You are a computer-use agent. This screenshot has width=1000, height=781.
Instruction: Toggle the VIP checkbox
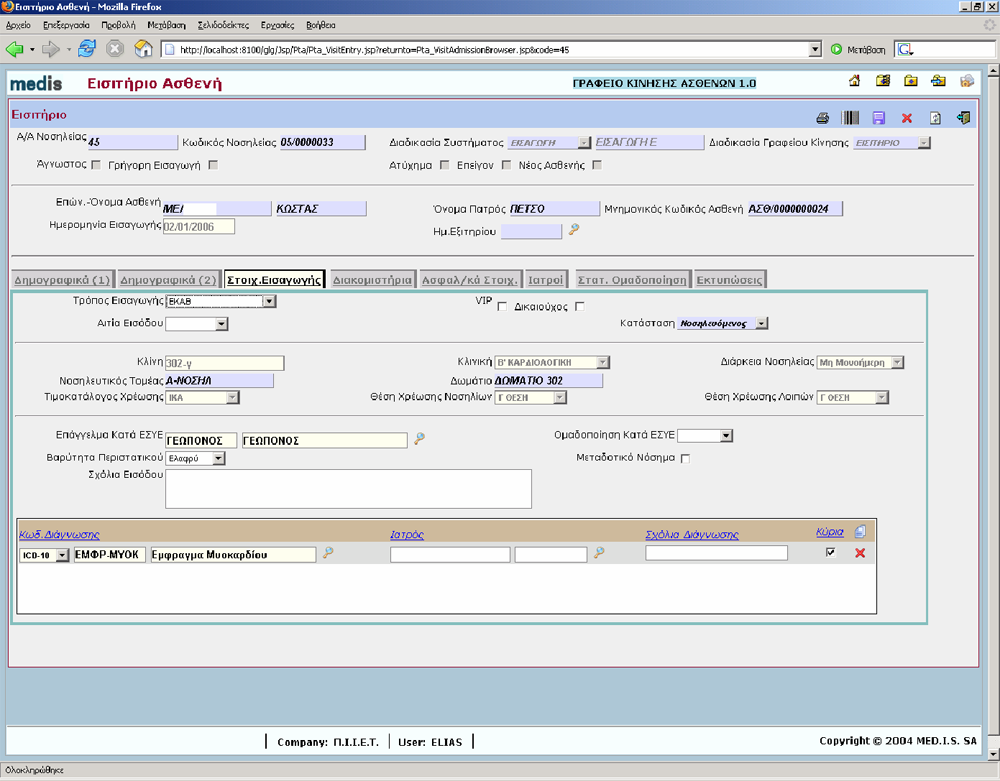[x=502, y=306]
